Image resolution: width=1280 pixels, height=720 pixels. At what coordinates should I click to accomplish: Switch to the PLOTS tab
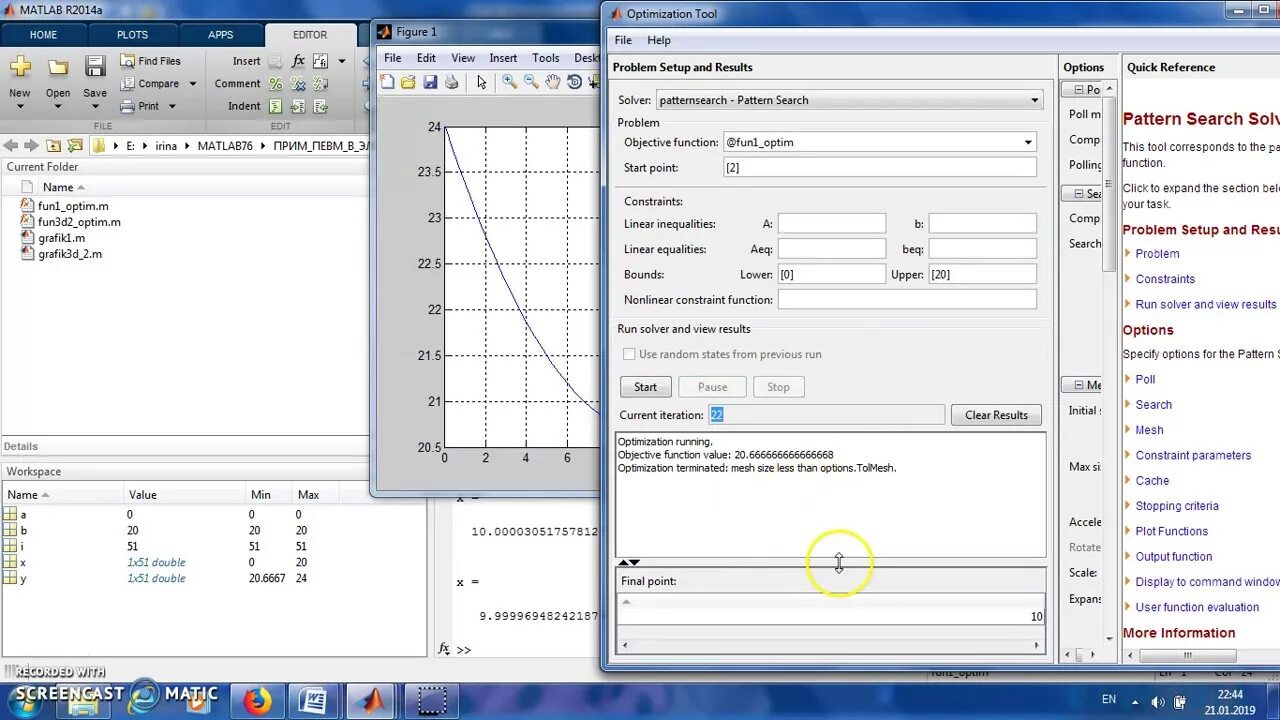(x=132, y=35)
